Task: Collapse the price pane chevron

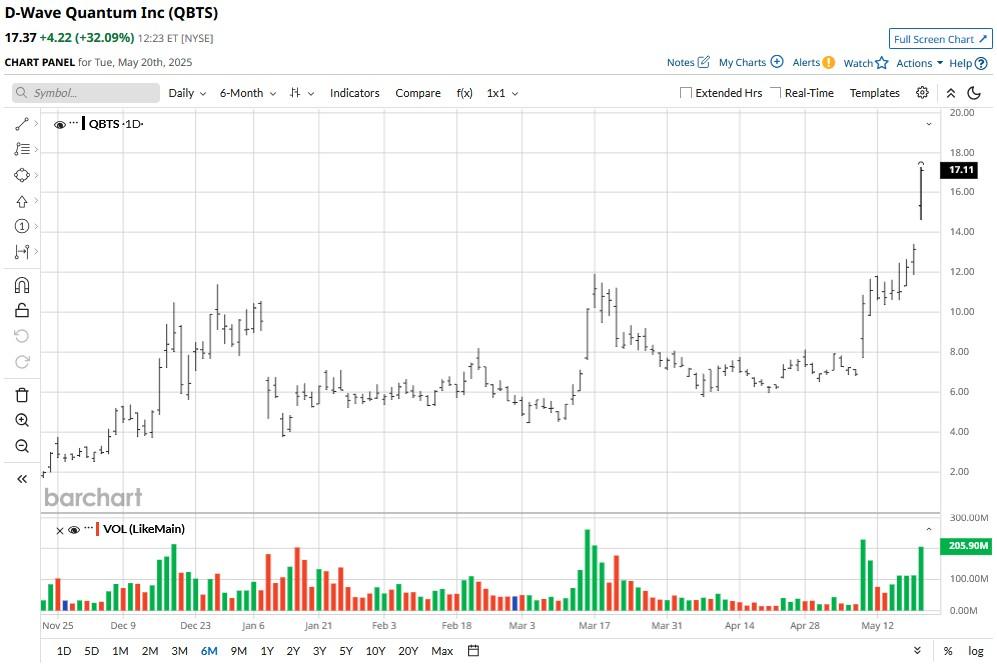Action: coord(929,124)
